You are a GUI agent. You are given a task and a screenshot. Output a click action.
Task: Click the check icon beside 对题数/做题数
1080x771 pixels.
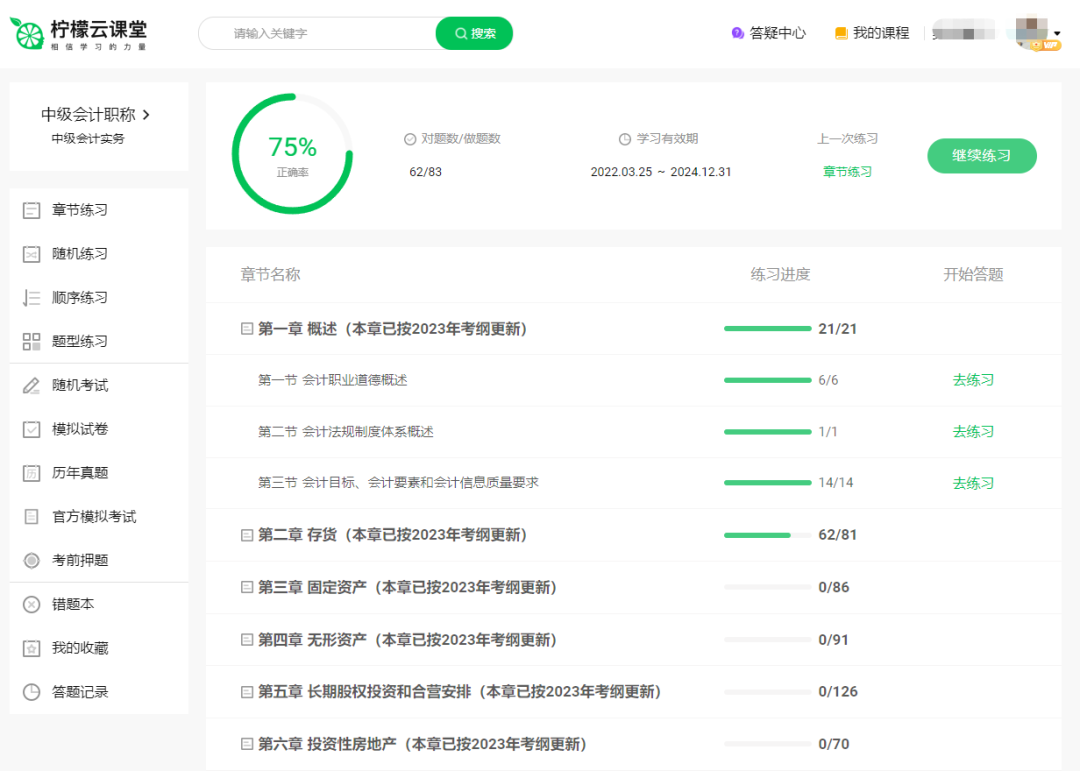(410, 139)
